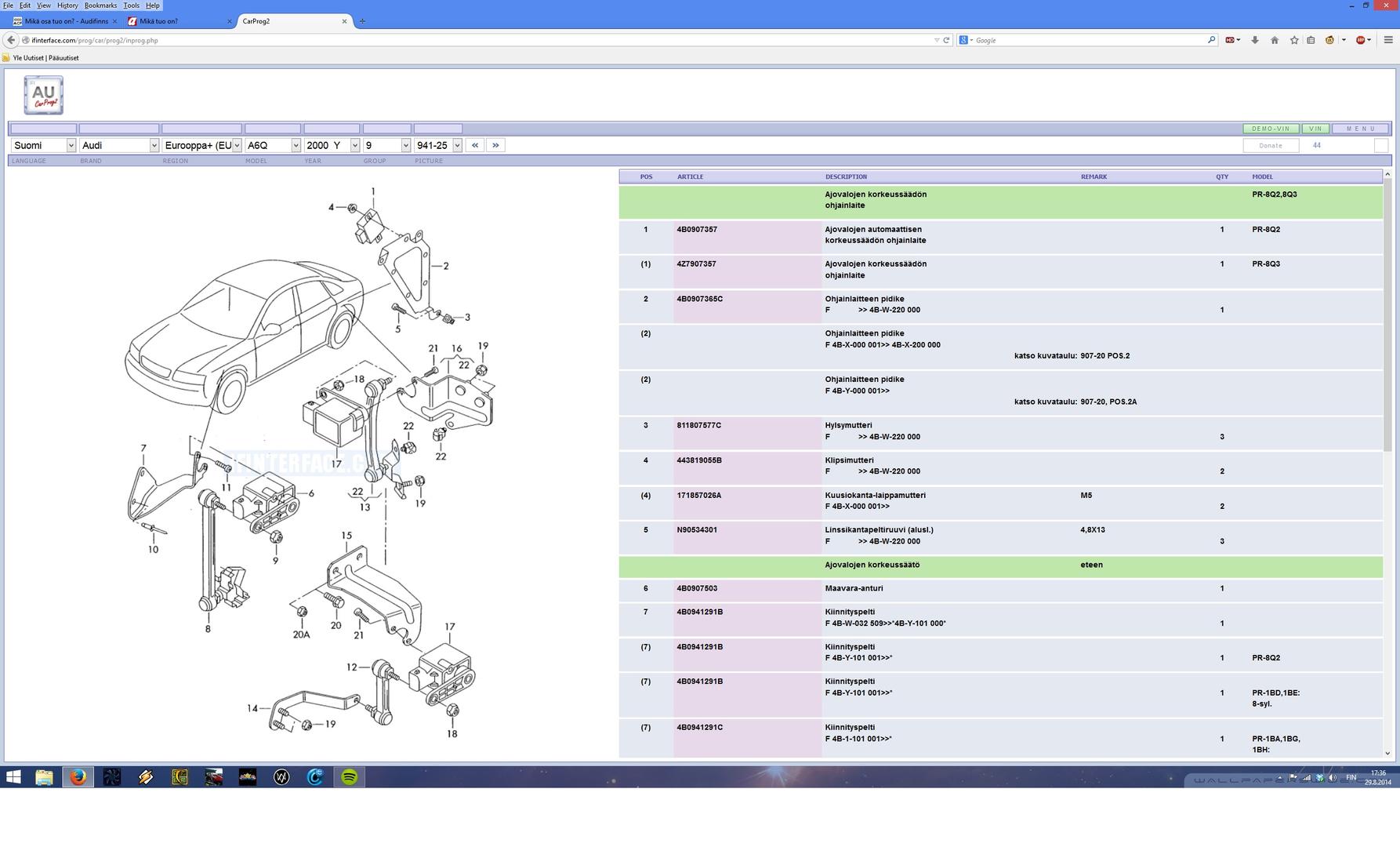Image resolution: width=1400 pixels, height=847 pixels.
Task: Click the Donate button
Action: (x=1271, y=145)
